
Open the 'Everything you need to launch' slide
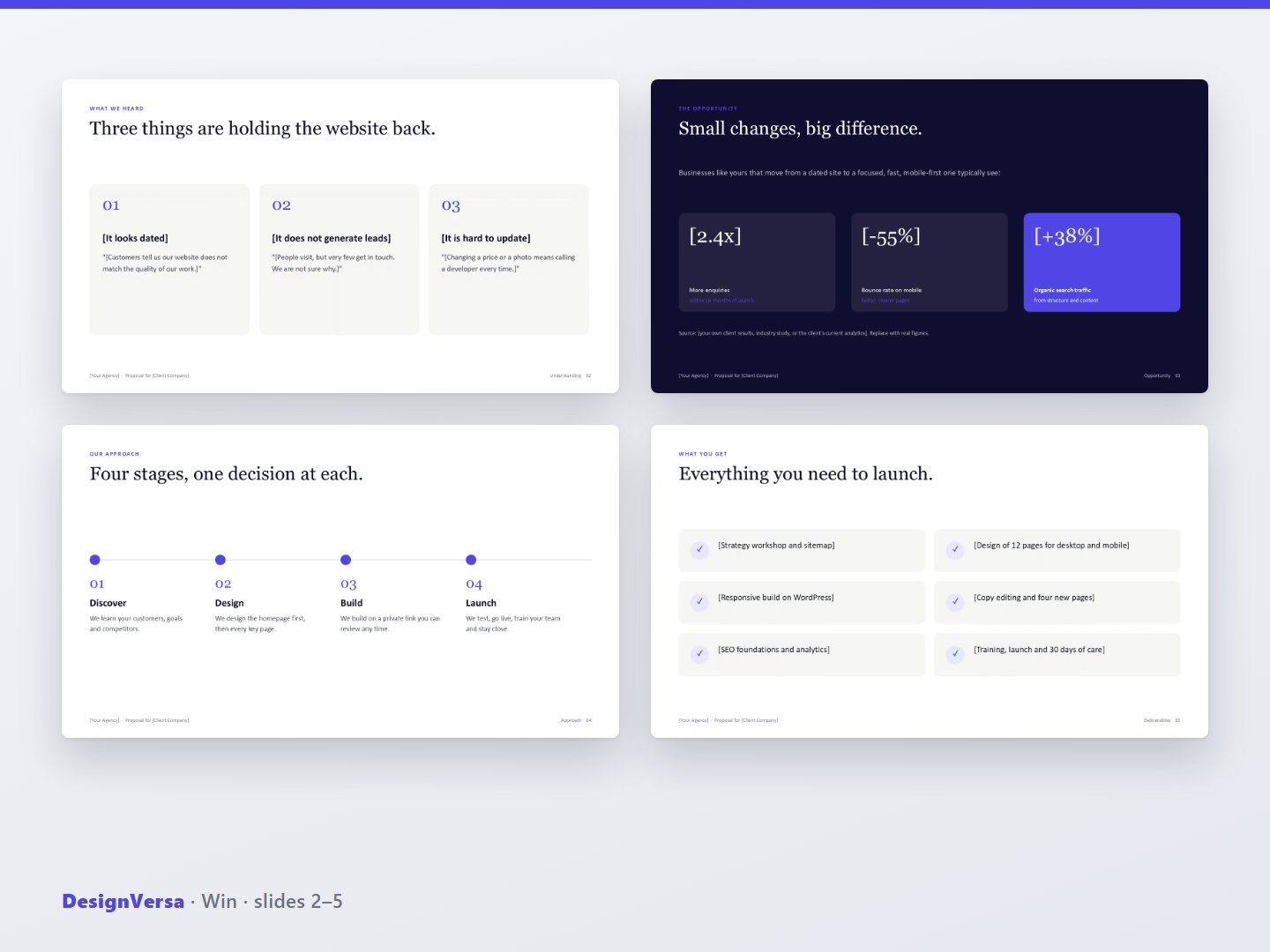(930, 582)
